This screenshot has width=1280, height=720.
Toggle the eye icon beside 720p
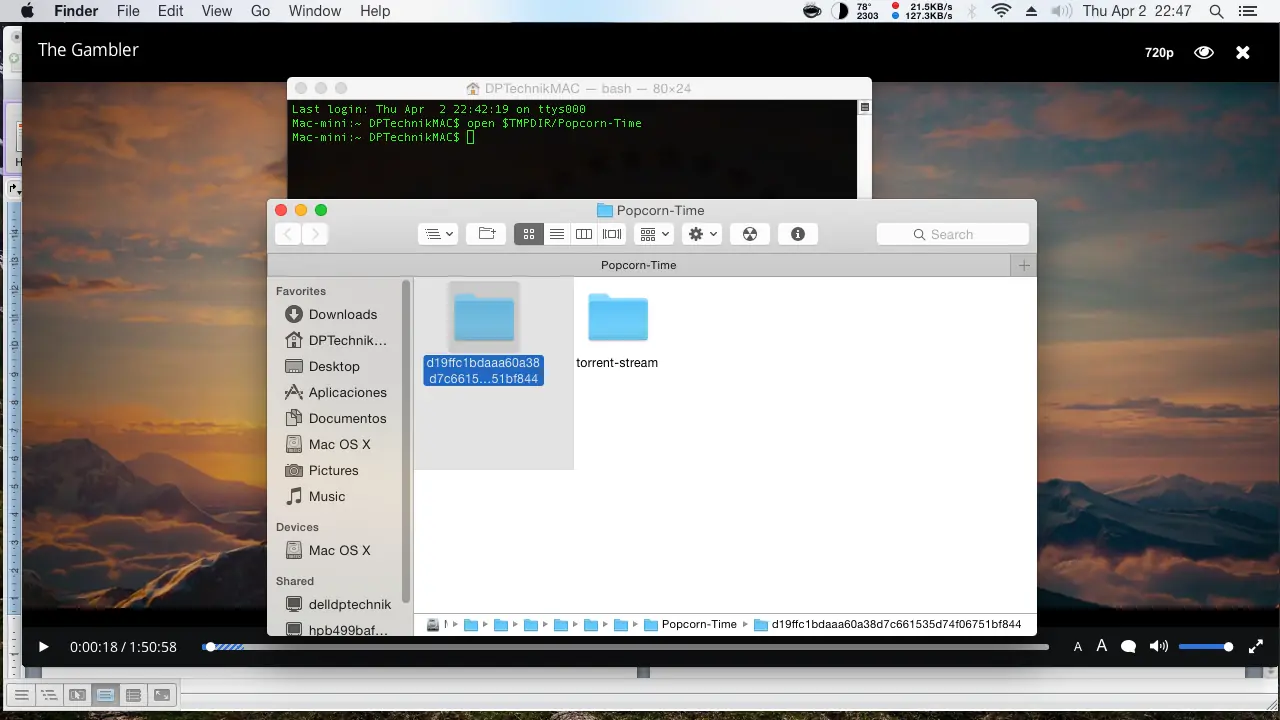pyautogui.click(x=1204, y=52)
